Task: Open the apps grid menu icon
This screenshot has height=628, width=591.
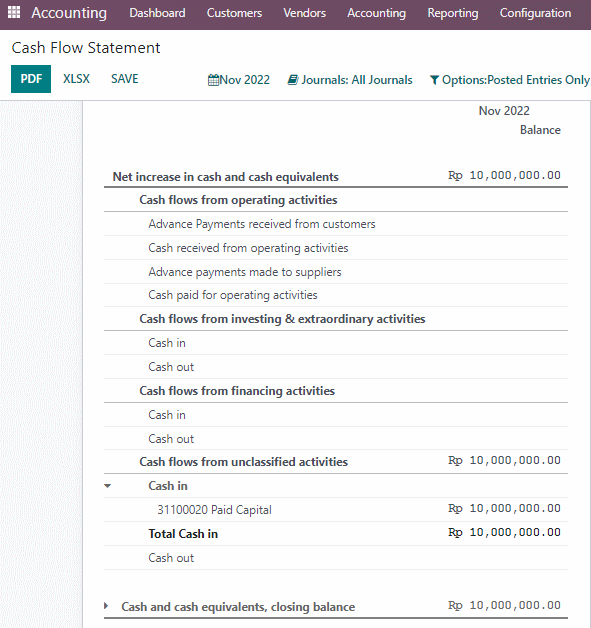Action: click(14, 12)
